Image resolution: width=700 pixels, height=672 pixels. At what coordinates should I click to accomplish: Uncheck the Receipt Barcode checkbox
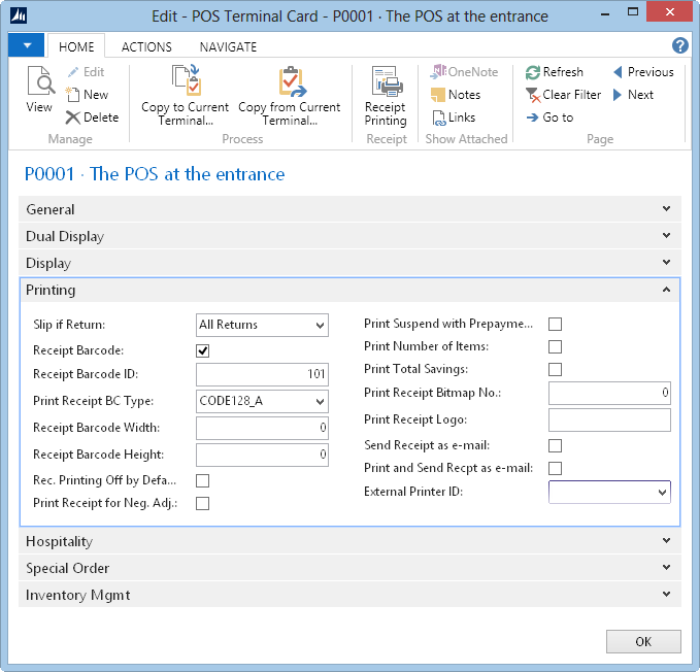tap(203, 351)
